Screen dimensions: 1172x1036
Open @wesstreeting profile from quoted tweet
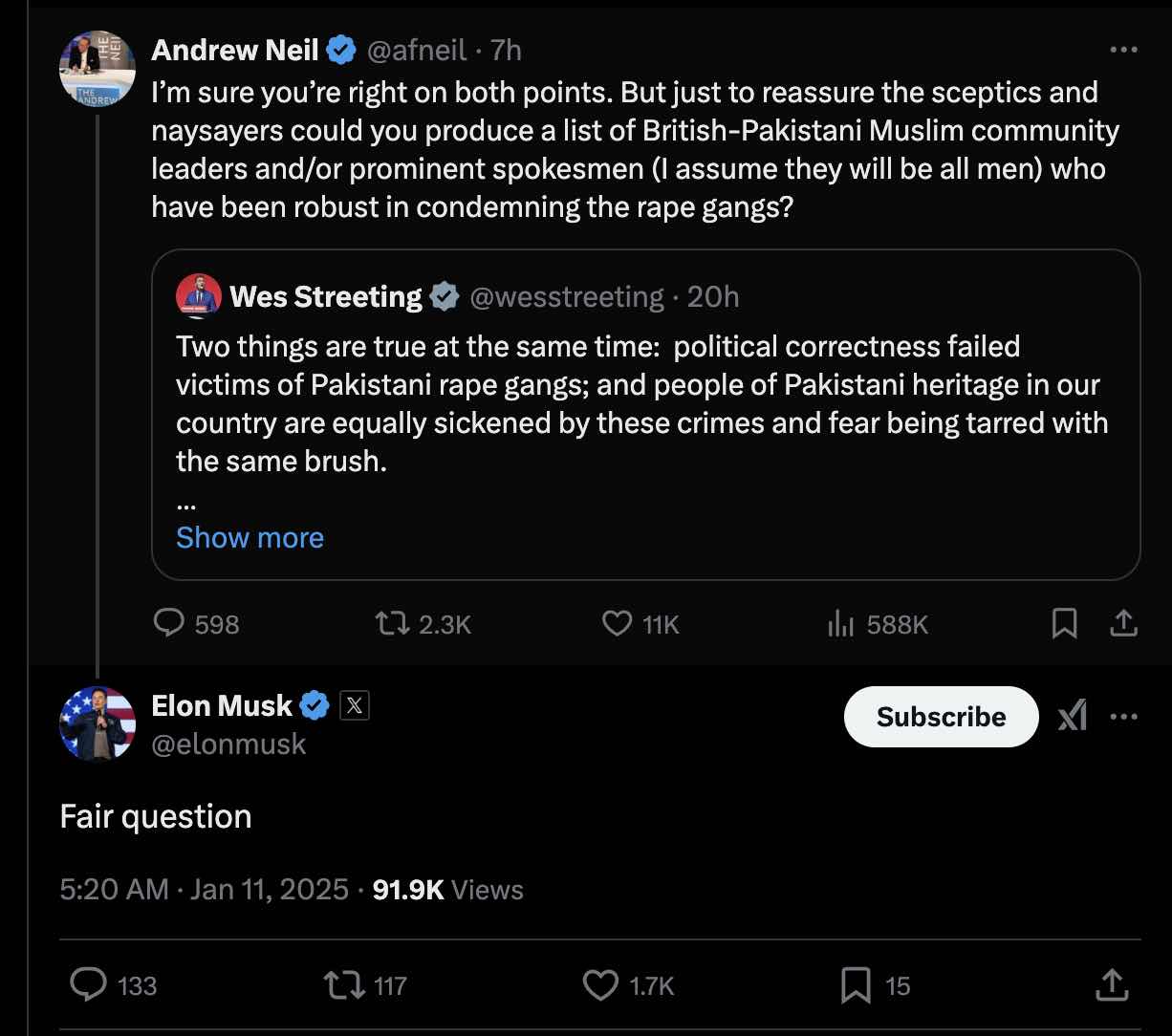[x=567, y=297]
